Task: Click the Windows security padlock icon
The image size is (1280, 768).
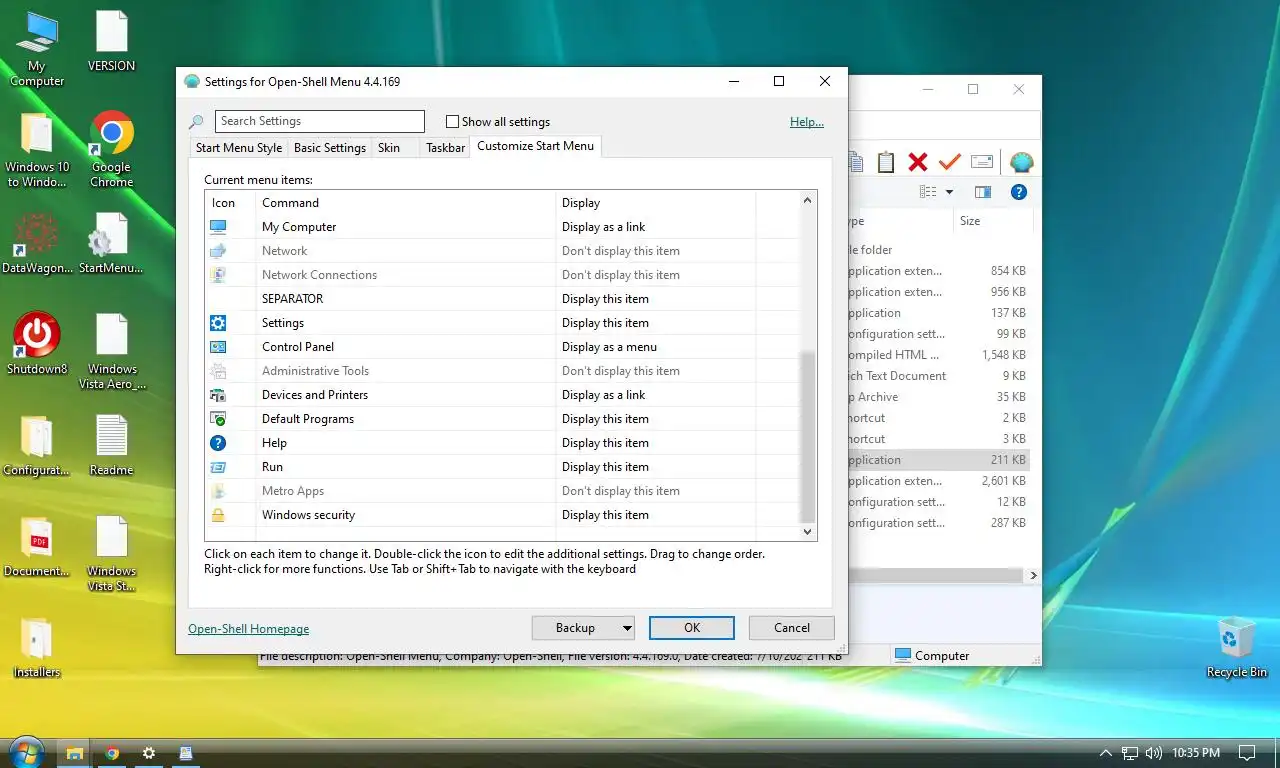Action: pos(218,515)
